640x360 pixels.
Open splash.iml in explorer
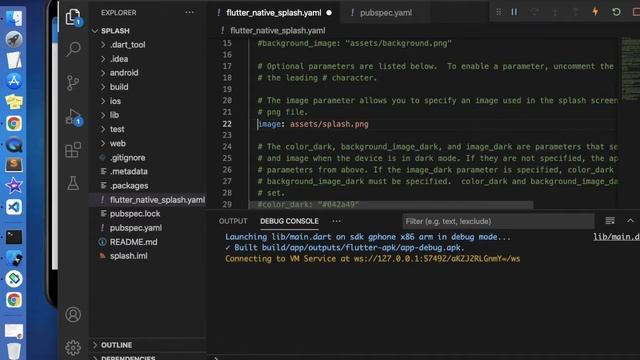(129, 256)
